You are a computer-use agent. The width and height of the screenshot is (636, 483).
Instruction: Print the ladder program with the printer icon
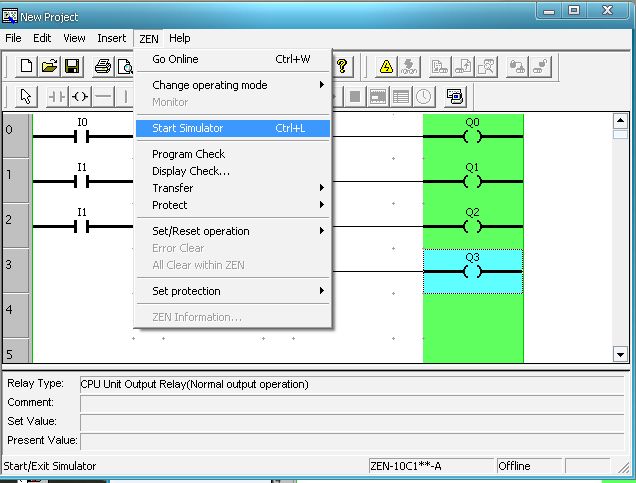click(103, 66)
